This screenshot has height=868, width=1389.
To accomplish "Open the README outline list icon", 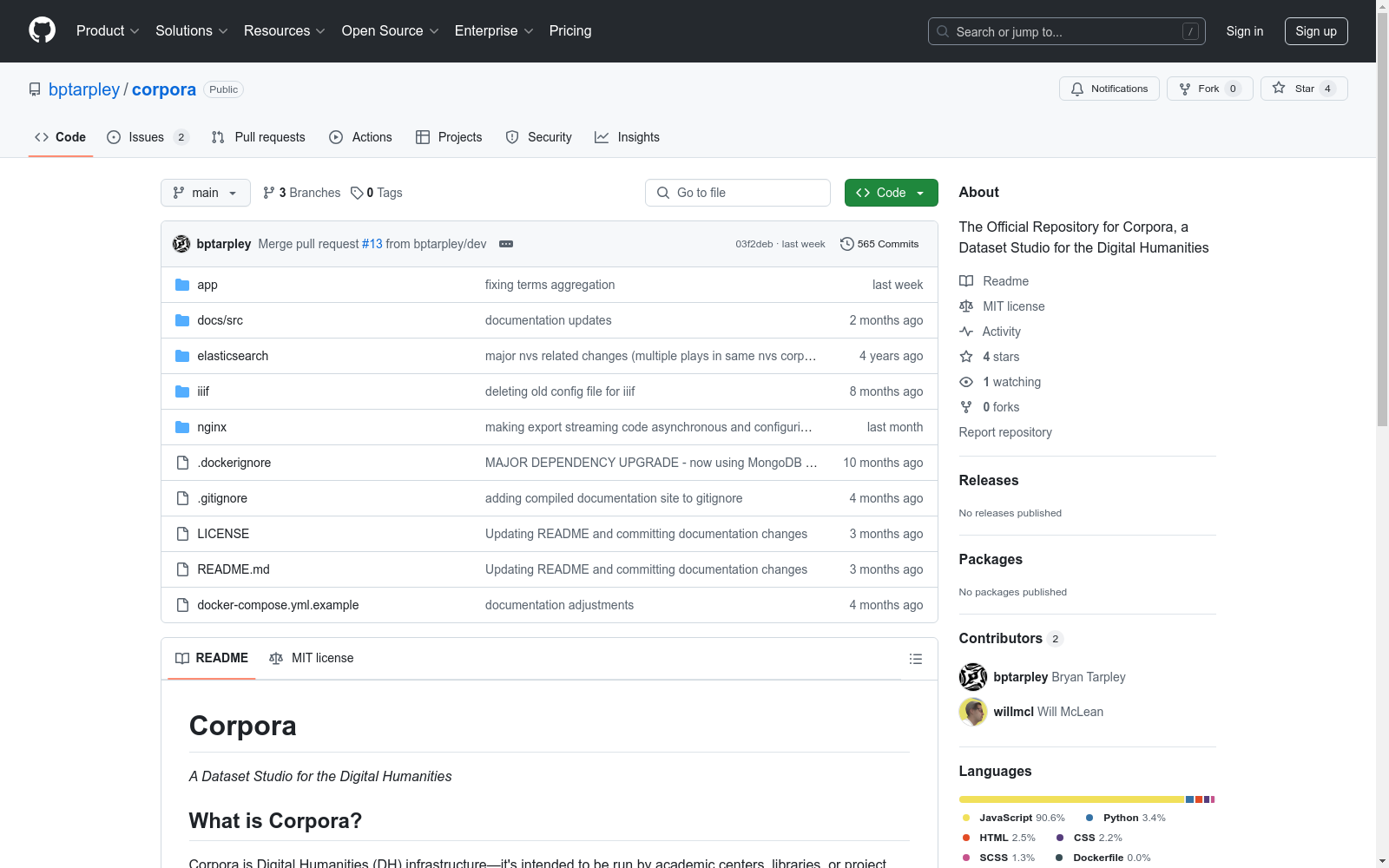I will pyautogui.click(x=915, y=659).
